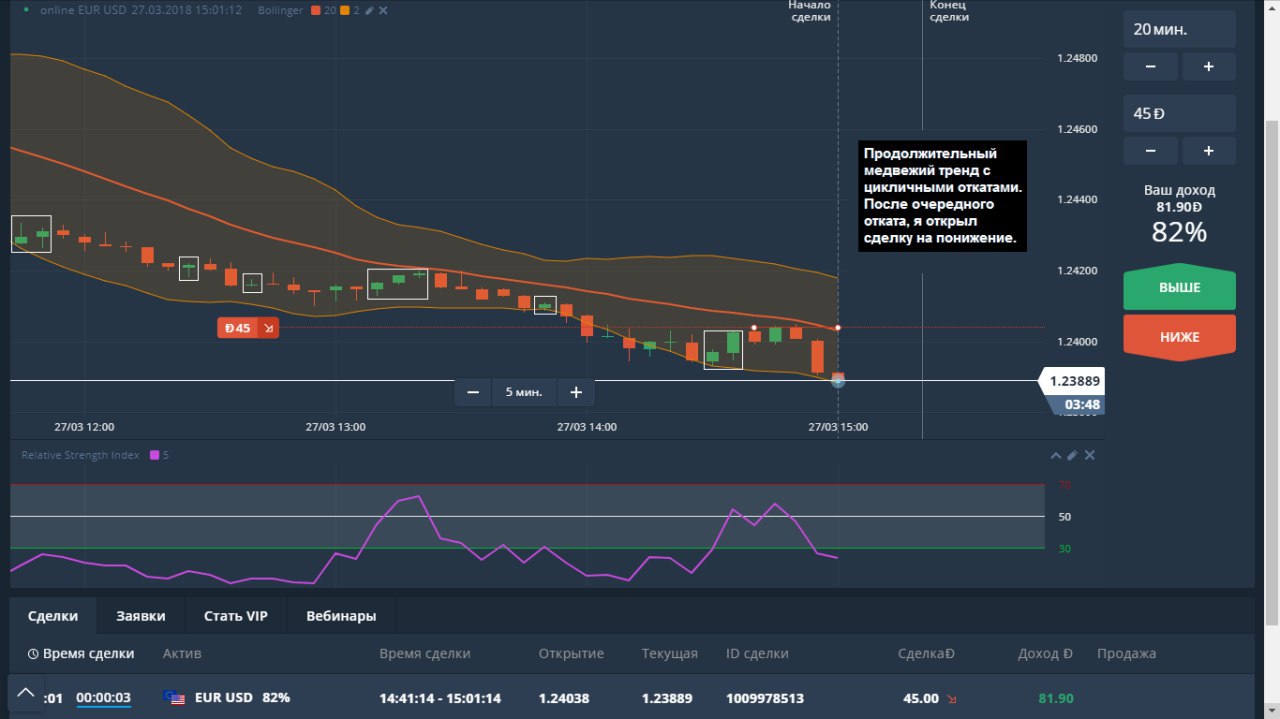Viewport: 1280px width, 719px height.
Task: Open the Вебинары tab
Action: 341,616
